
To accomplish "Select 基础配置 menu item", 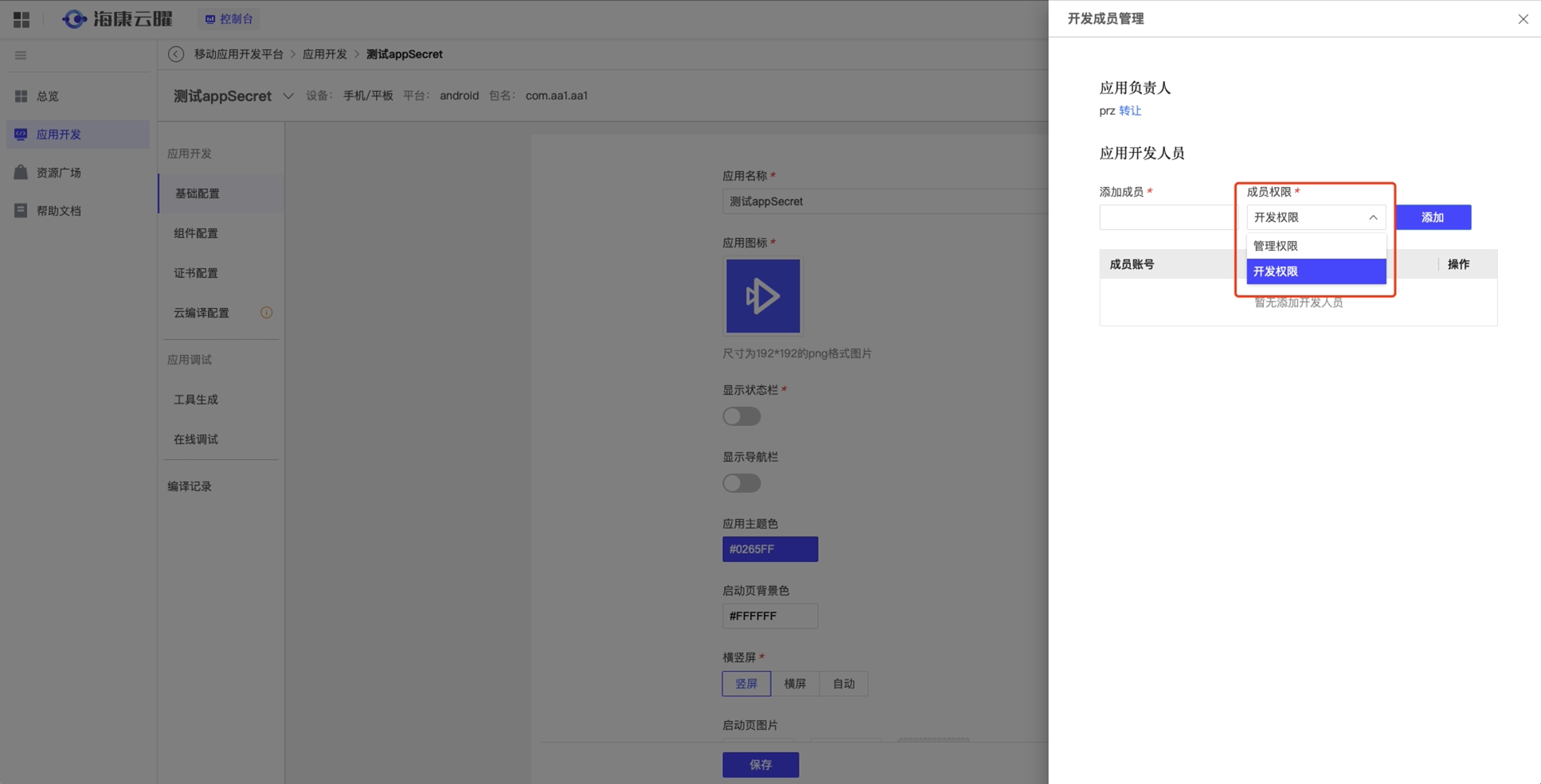I will click(x=221, y=193).
